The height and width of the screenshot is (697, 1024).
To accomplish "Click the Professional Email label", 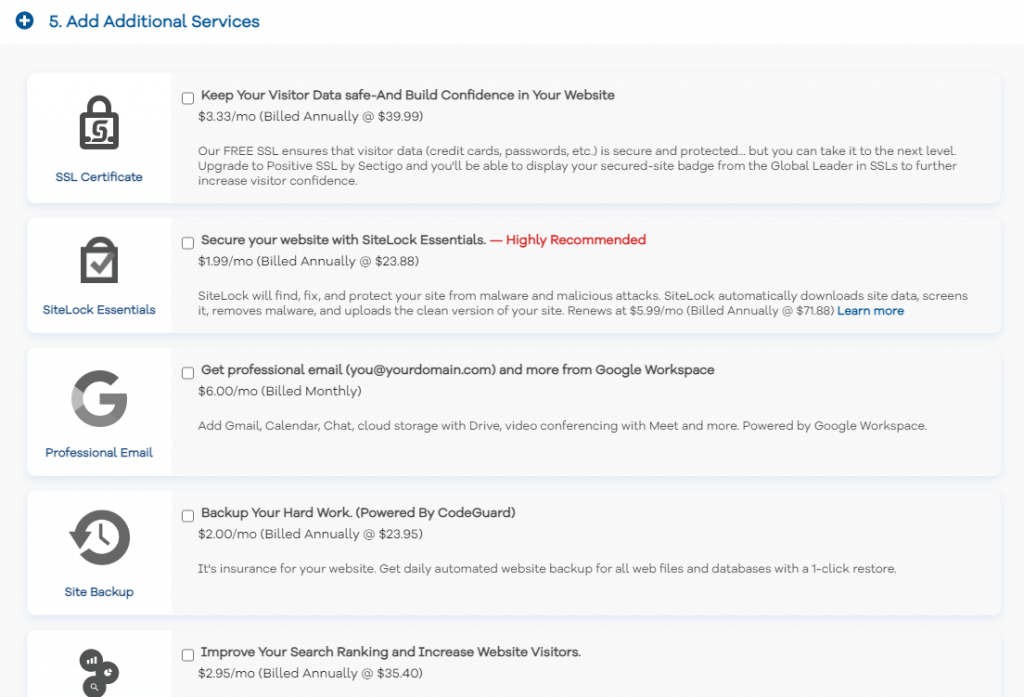I will click(x=99, y=453).
